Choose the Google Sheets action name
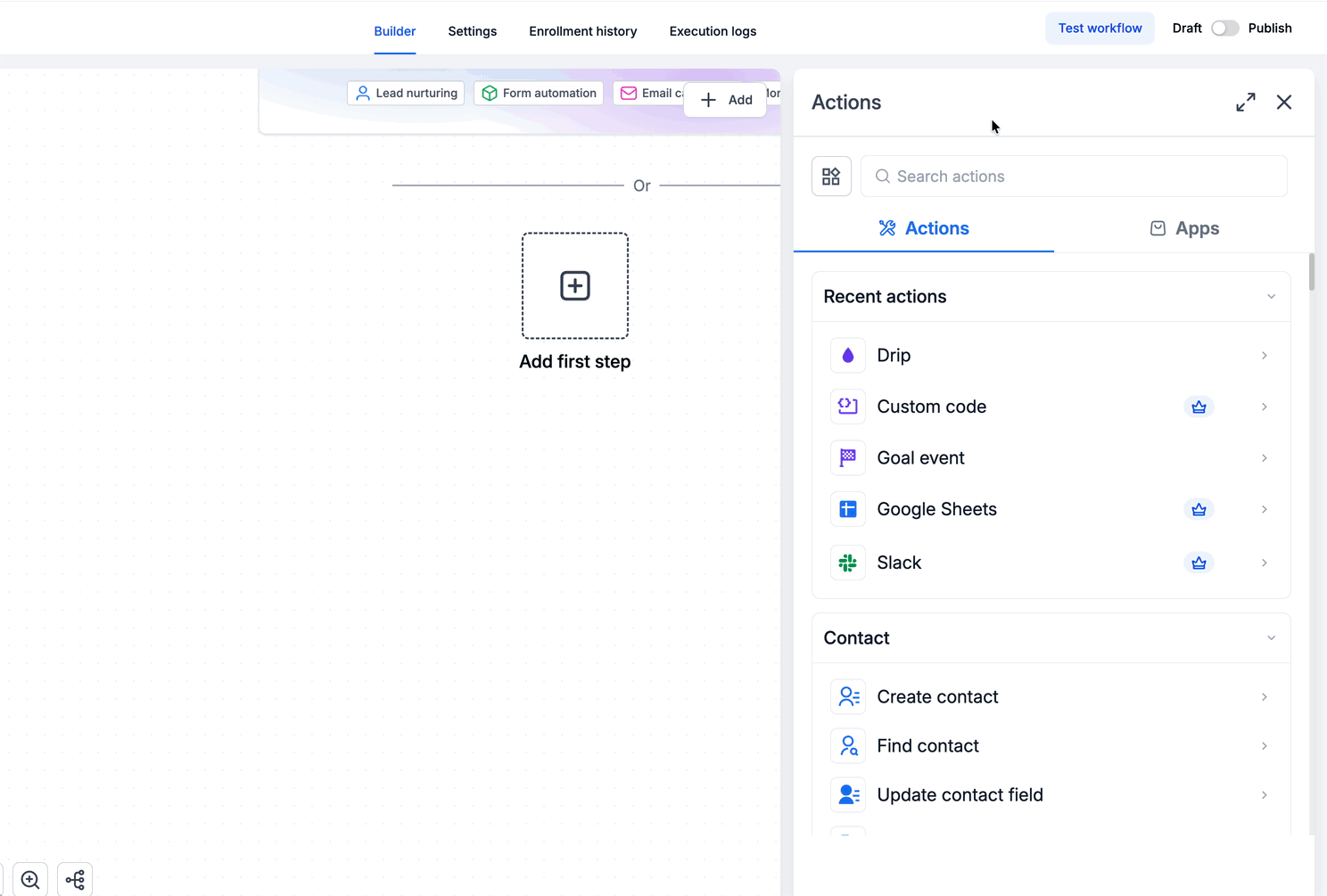This screenshot has width=1327, height=896. (x=937, y=509)
